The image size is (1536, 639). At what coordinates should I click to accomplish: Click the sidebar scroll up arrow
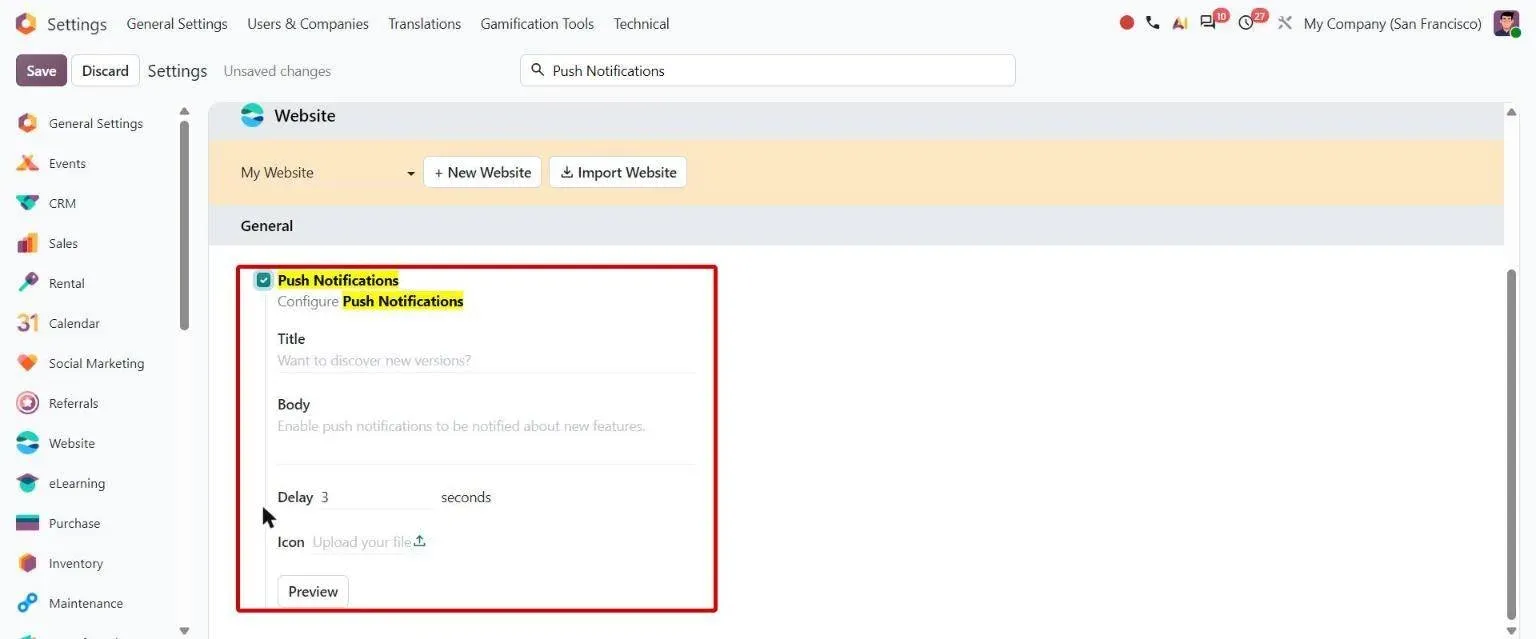(184, 111)
